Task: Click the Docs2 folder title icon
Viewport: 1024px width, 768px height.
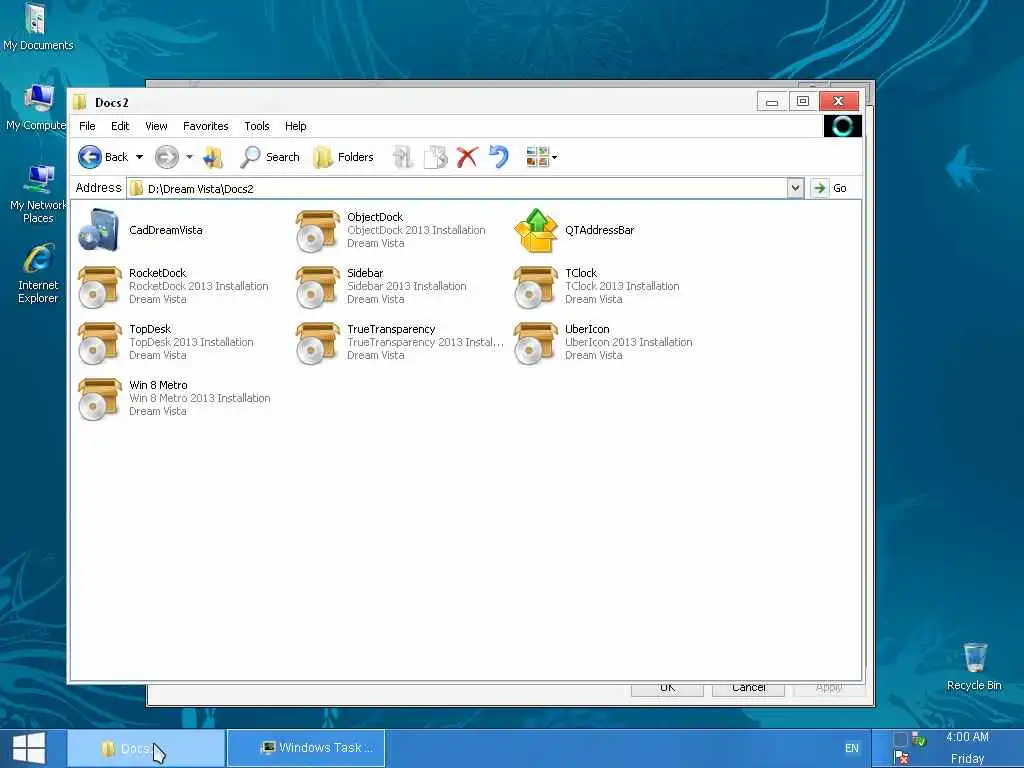Action: 80,102
